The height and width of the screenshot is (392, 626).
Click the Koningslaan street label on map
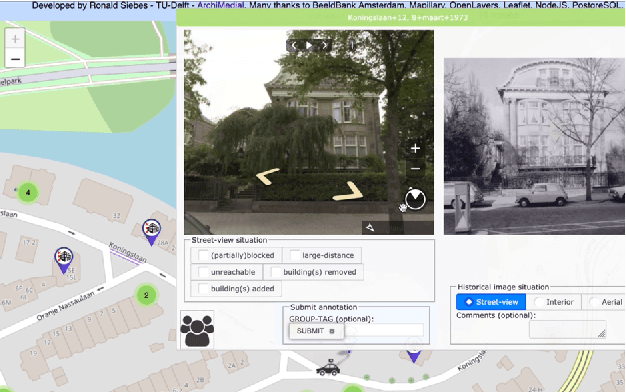point(127,252)
